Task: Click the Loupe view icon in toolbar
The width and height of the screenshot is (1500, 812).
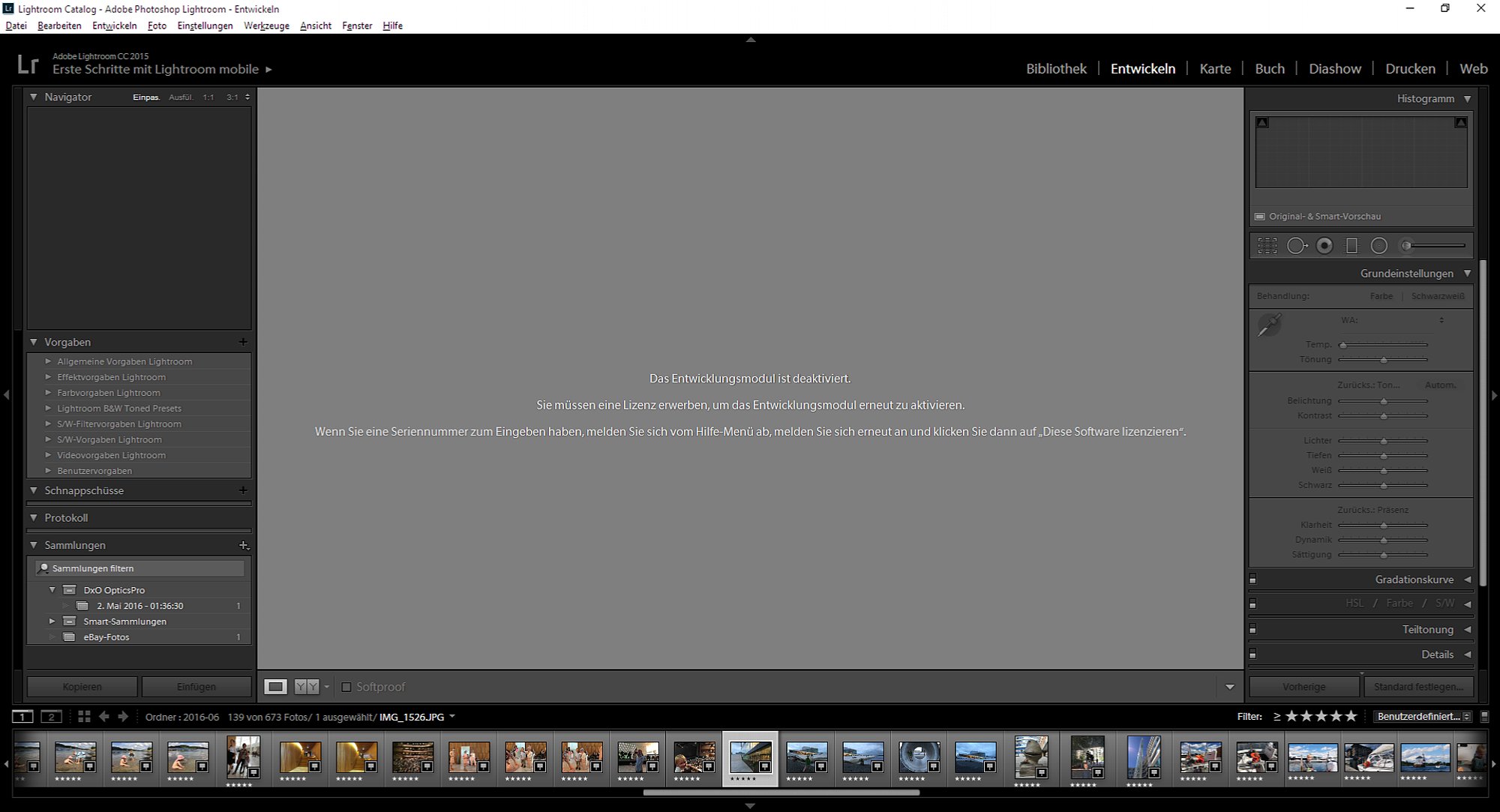Action: (x=275, y=687)
